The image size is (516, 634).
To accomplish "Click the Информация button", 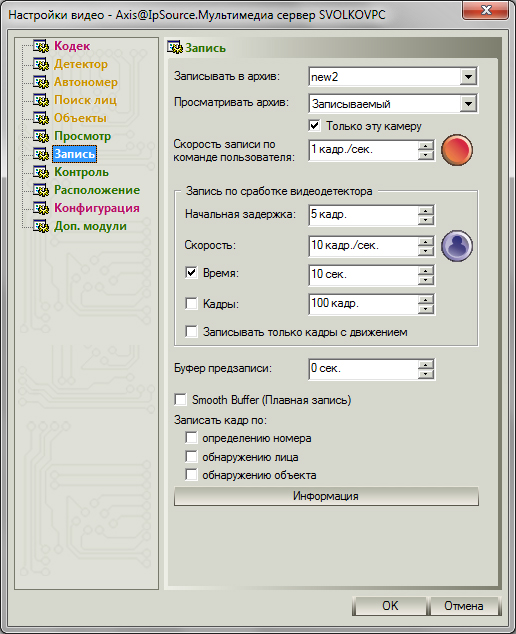I will (x=326, y=496).
